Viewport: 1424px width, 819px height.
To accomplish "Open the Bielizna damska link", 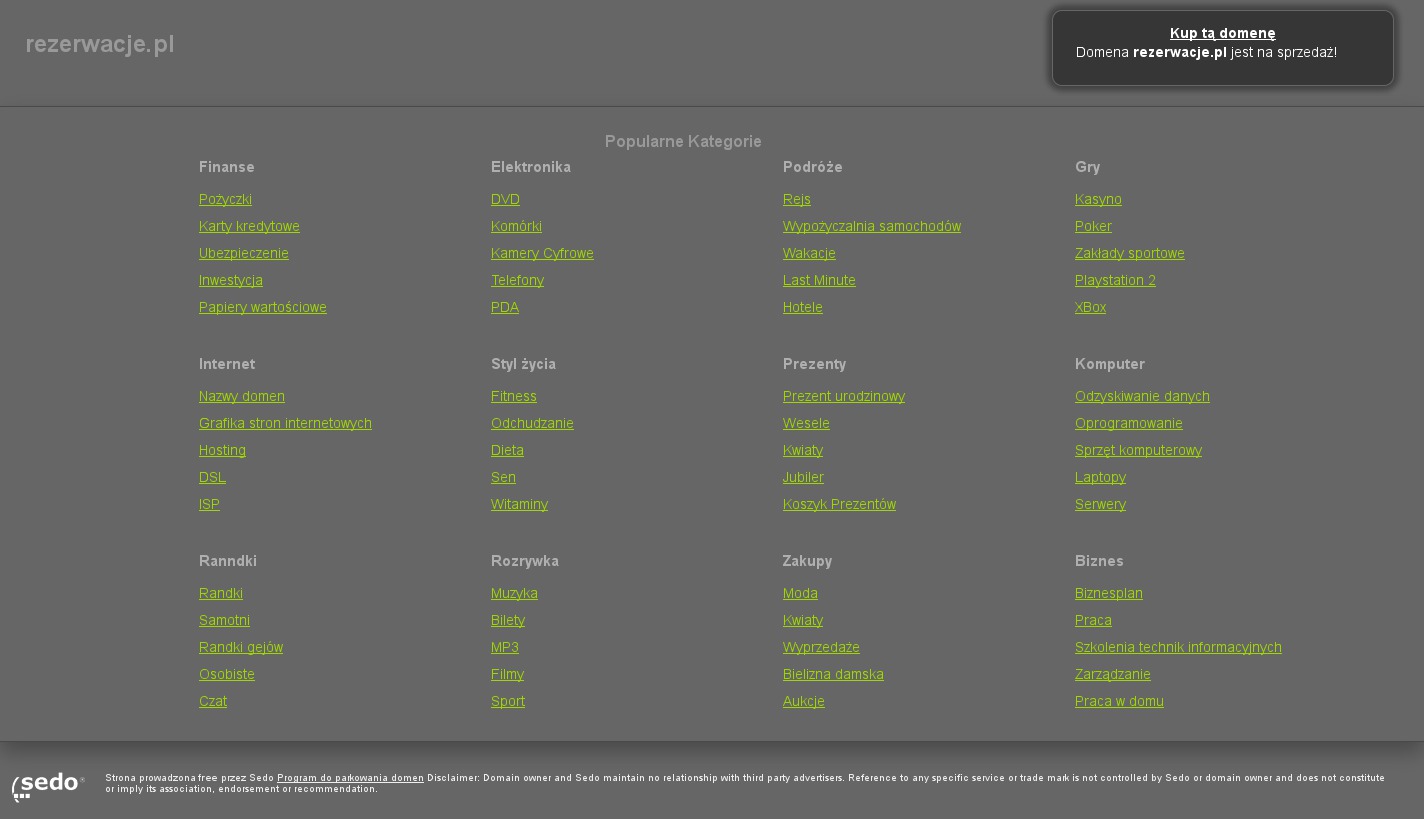I will coord(833,674).
